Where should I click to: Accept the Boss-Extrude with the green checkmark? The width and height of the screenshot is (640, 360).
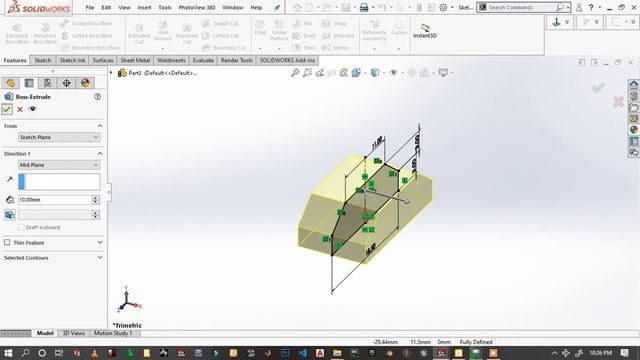point(7,109)
